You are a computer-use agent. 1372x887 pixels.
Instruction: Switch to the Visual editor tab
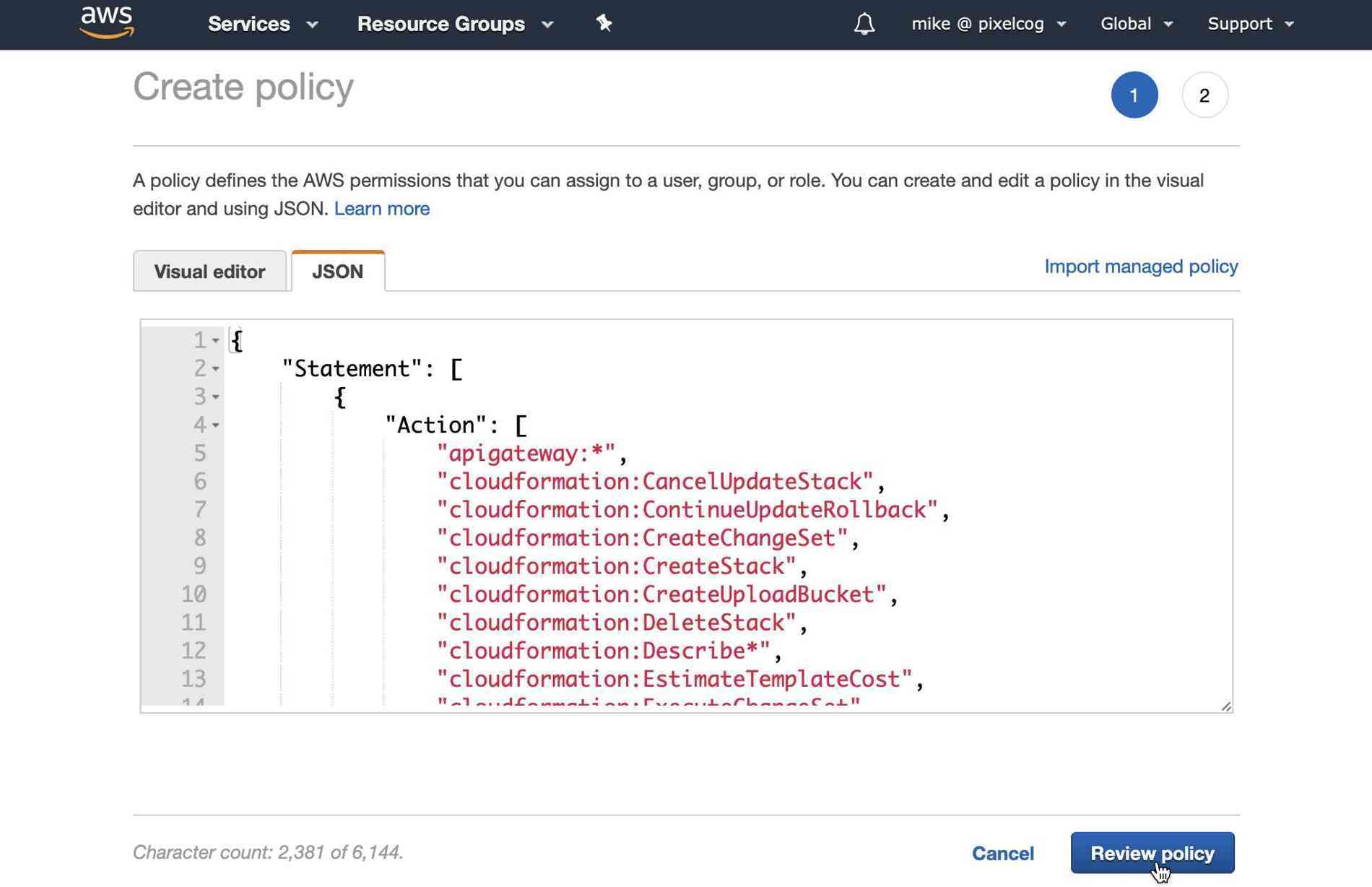[209, 272]
